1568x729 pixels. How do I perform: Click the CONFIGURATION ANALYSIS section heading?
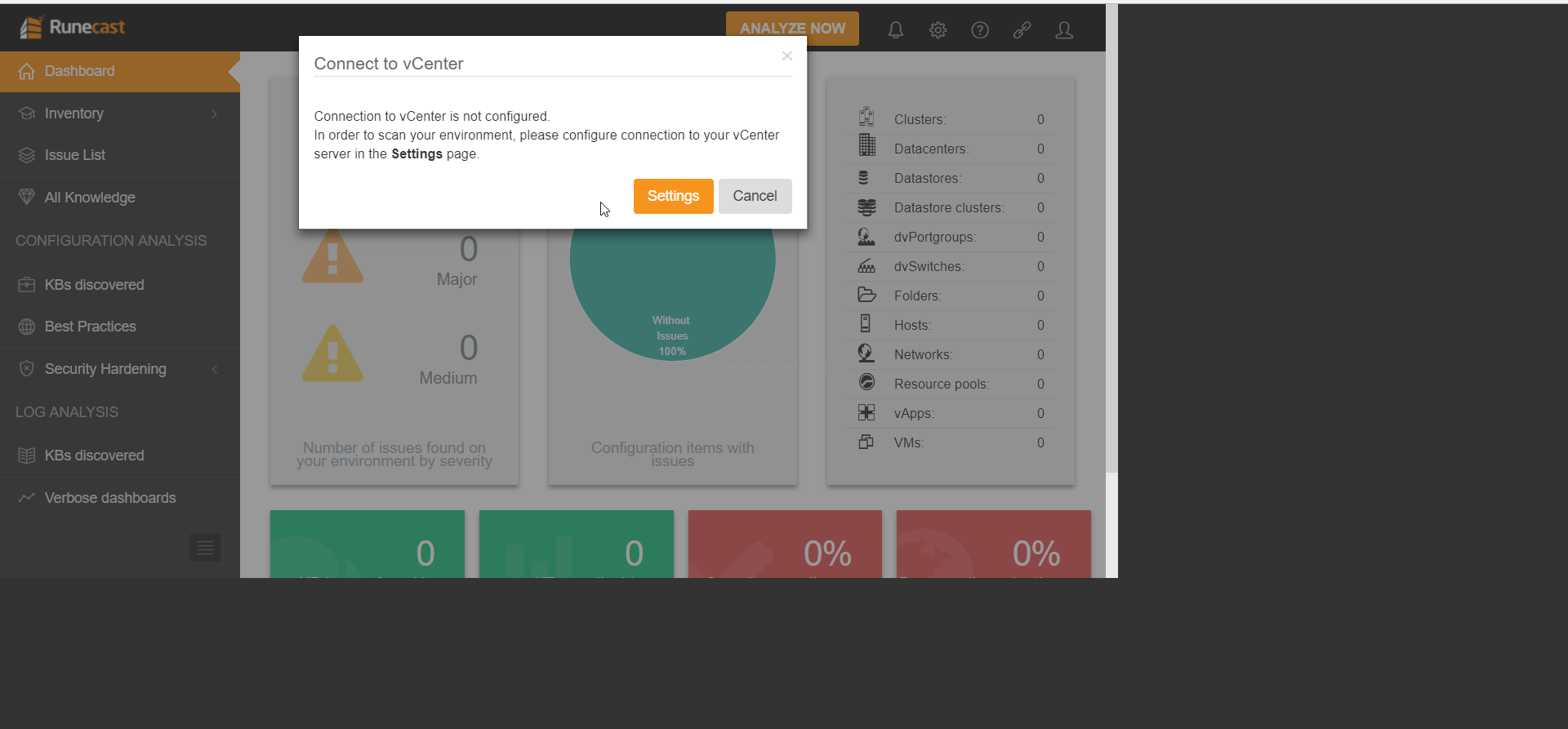[111, 241]
